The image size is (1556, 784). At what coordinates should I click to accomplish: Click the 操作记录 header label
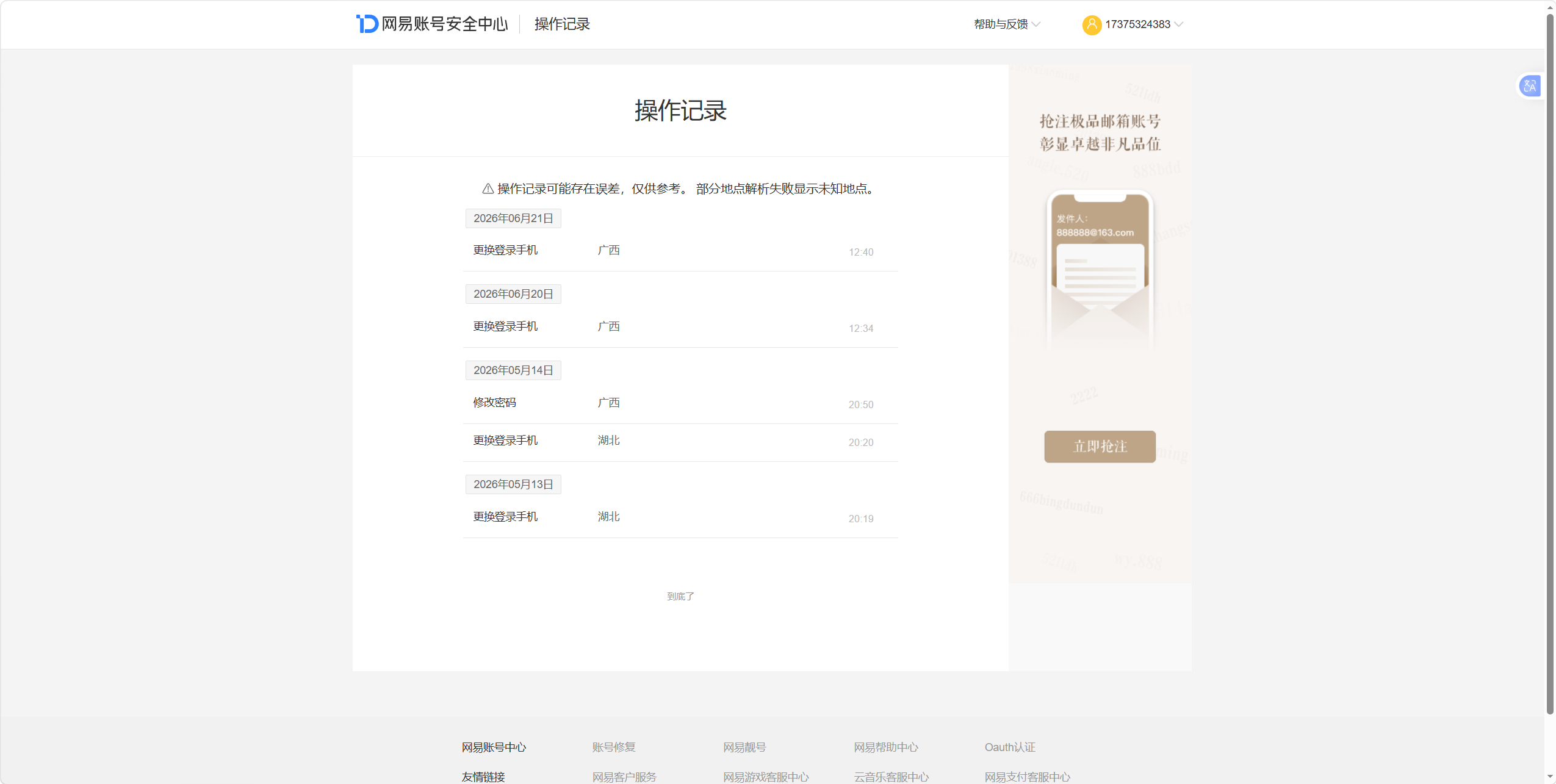(562, 24)
